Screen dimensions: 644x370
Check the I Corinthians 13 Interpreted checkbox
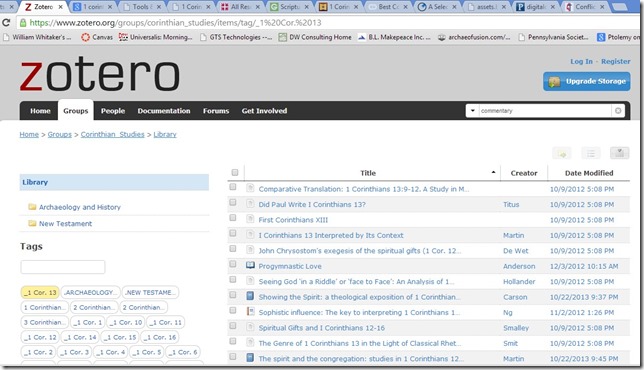pos(233,234)
